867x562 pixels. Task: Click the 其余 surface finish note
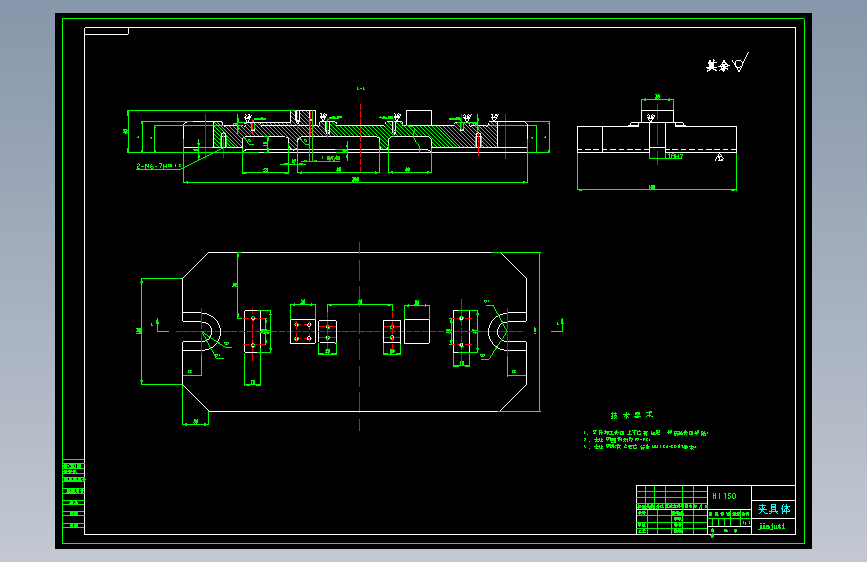pyautogui.click(x=727, y=64)
